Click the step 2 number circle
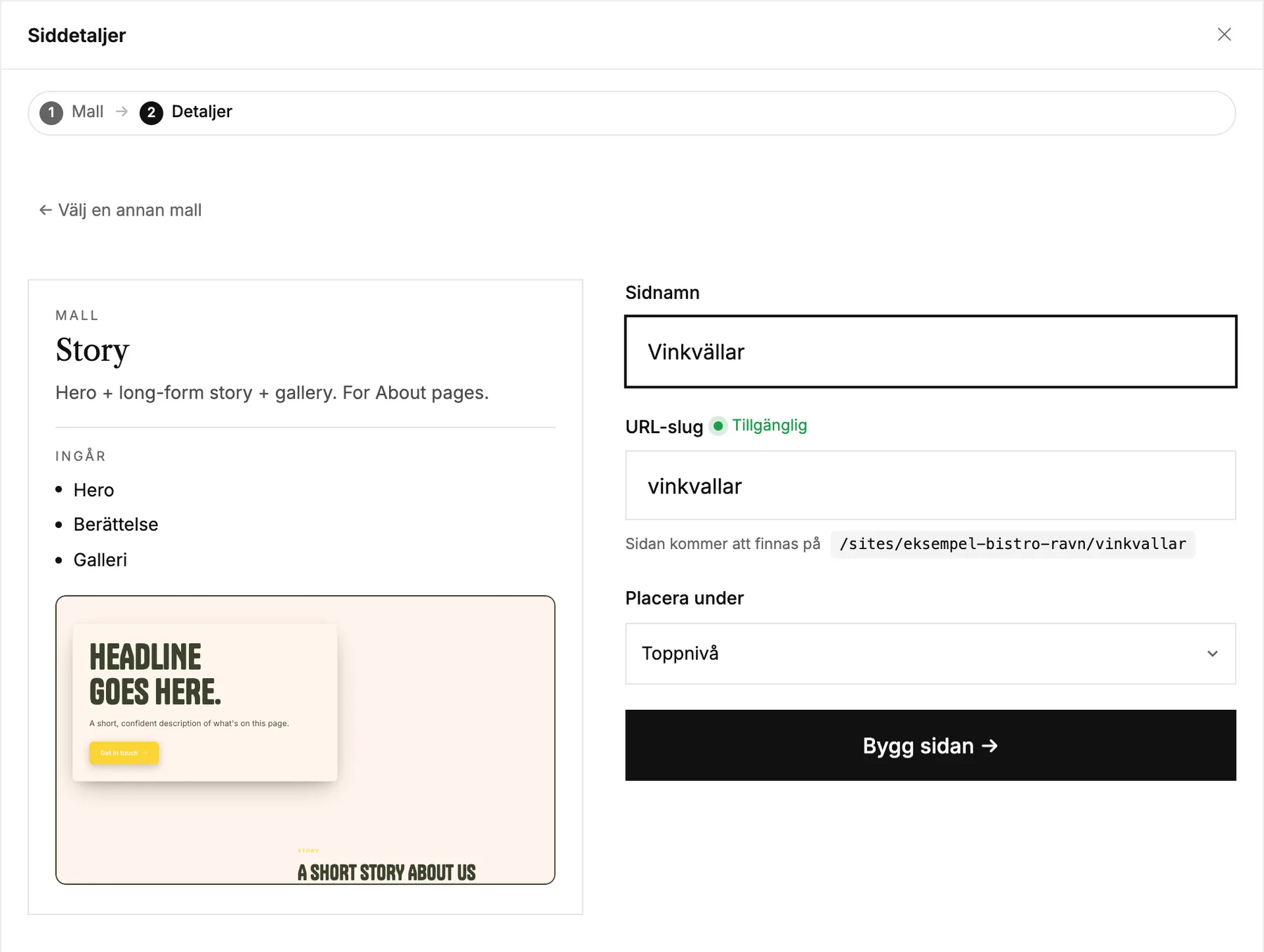The image size is (1264, 952). tap(151, 112)
